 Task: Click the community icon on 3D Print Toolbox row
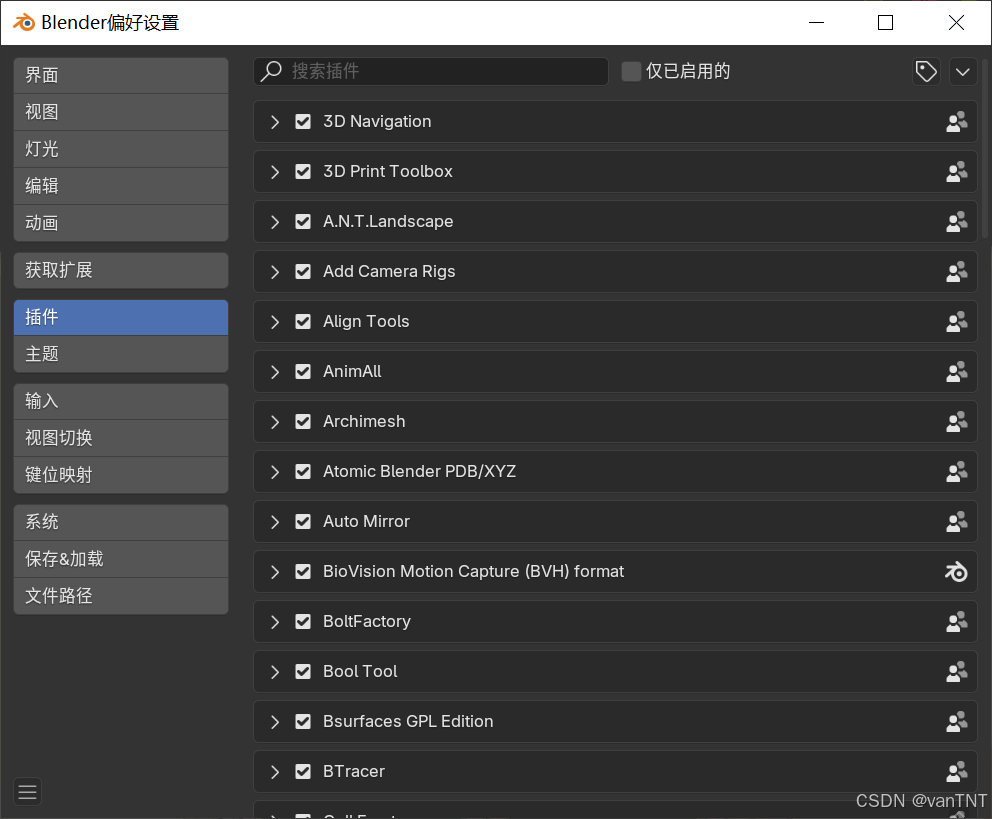(957, 171)
